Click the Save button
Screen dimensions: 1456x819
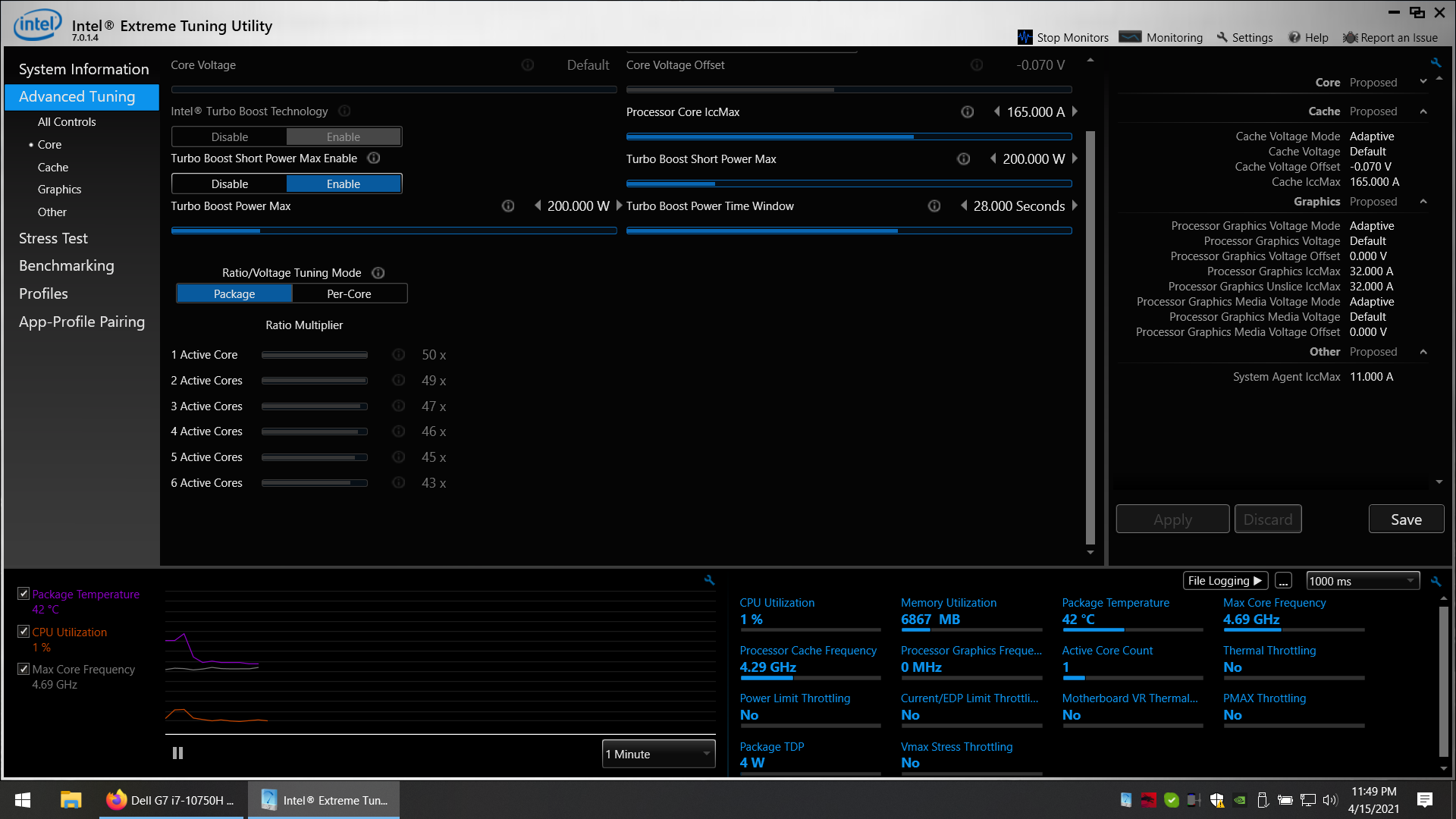(x=1406, y=519)
